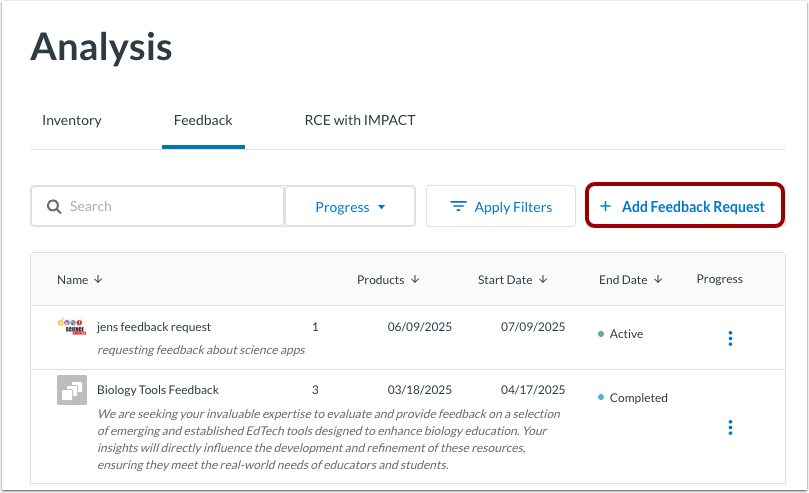Click the plus icon in Add Feedback Request
The width and height of the screenshot is (809, 493).
(x=605, y=206)
